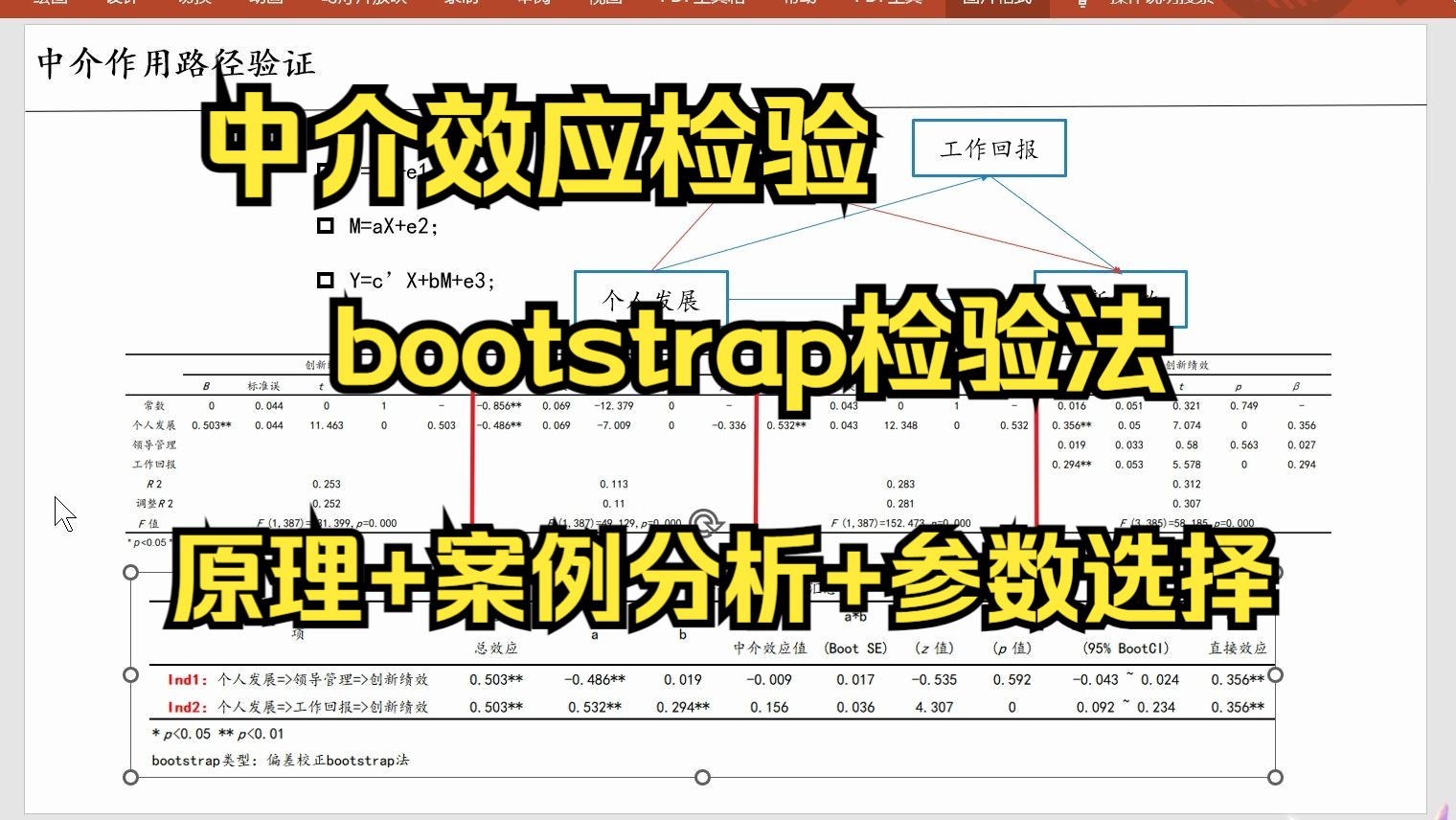The height and width of the screenshot is (820, 1456).
Task: Click the Ind1 mediation value -0.009
Action: (x=769, y=679)
